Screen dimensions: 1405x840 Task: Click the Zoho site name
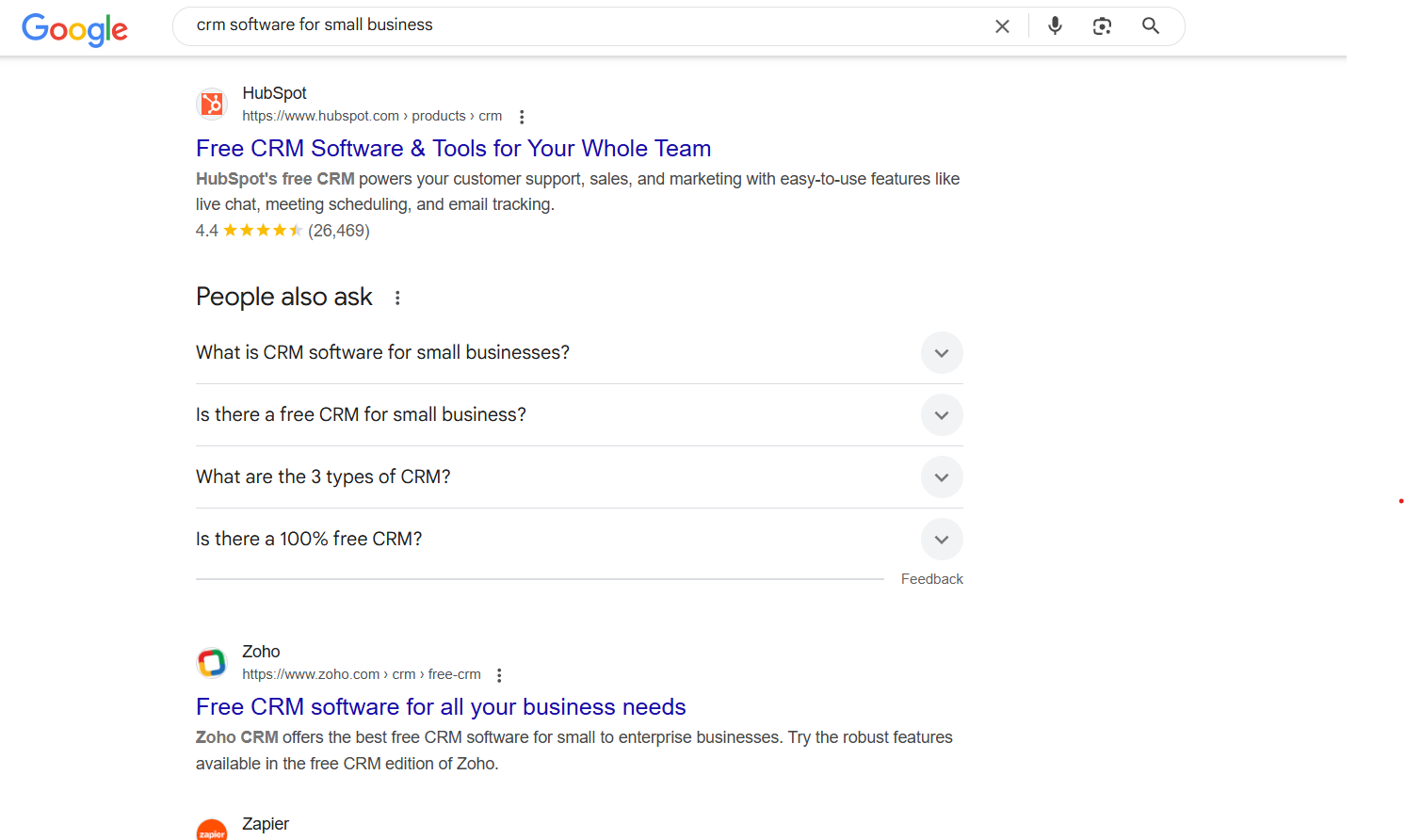click(x=261, y=652)
